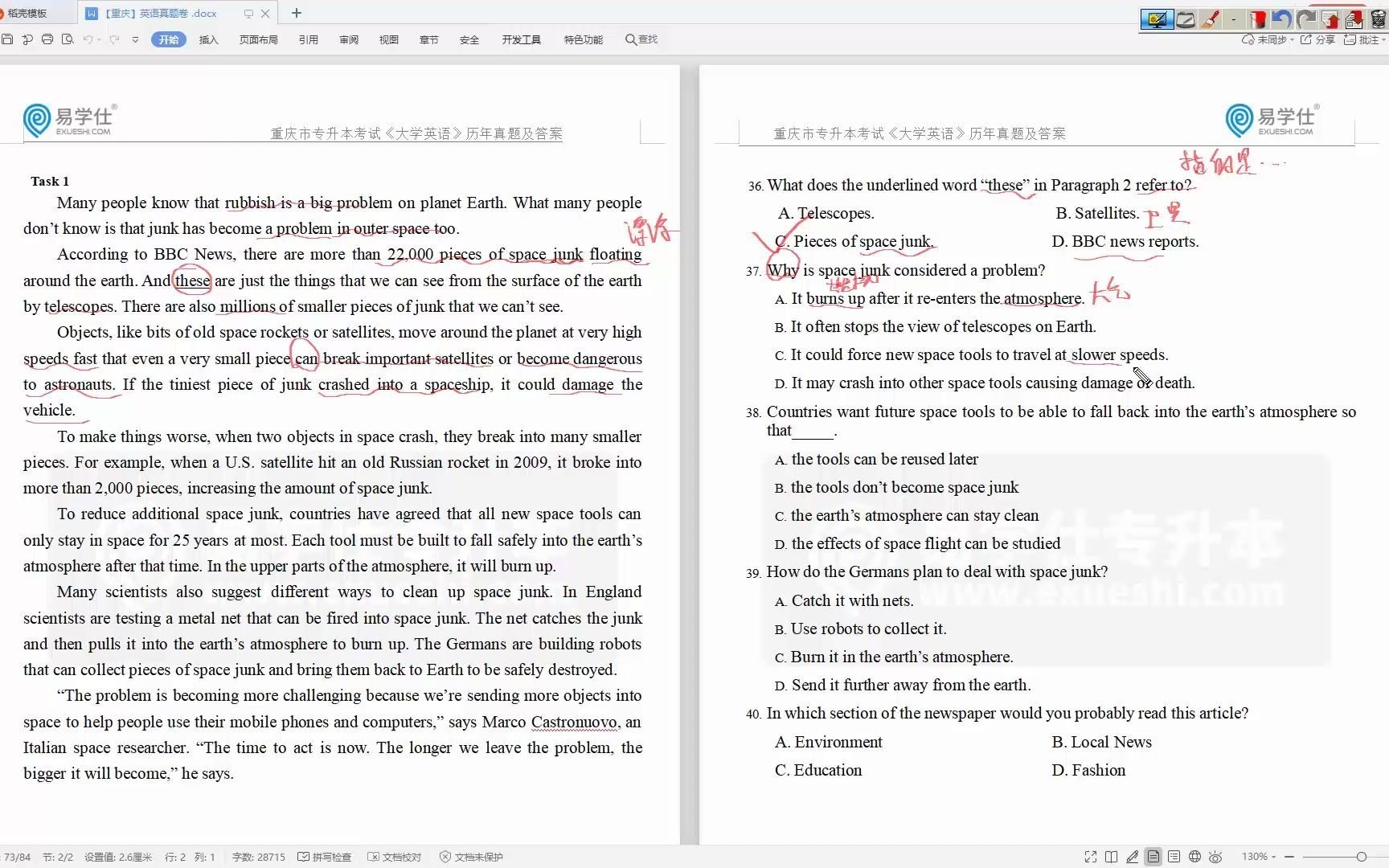
Task: Open the 特色功能 (Special Features) tab
Action: (x=584, y=39)
